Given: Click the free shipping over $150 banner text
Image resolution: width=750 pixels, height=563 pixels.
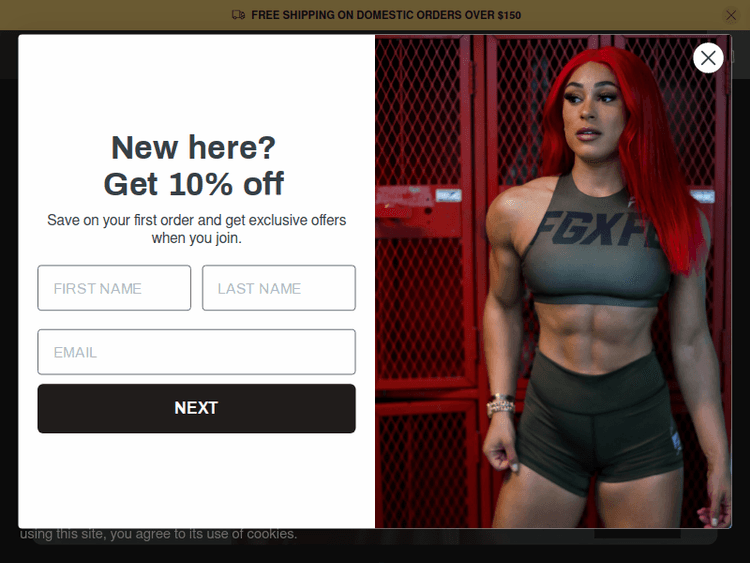Looking at the screenshot, I should [386, 15].
